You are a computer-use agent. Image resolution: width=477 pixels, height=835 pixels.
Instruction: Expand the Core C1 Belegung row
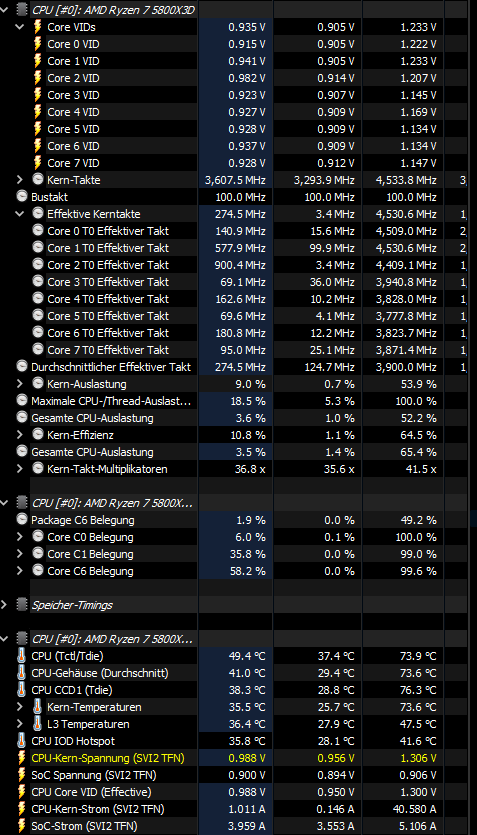[20, 554]
